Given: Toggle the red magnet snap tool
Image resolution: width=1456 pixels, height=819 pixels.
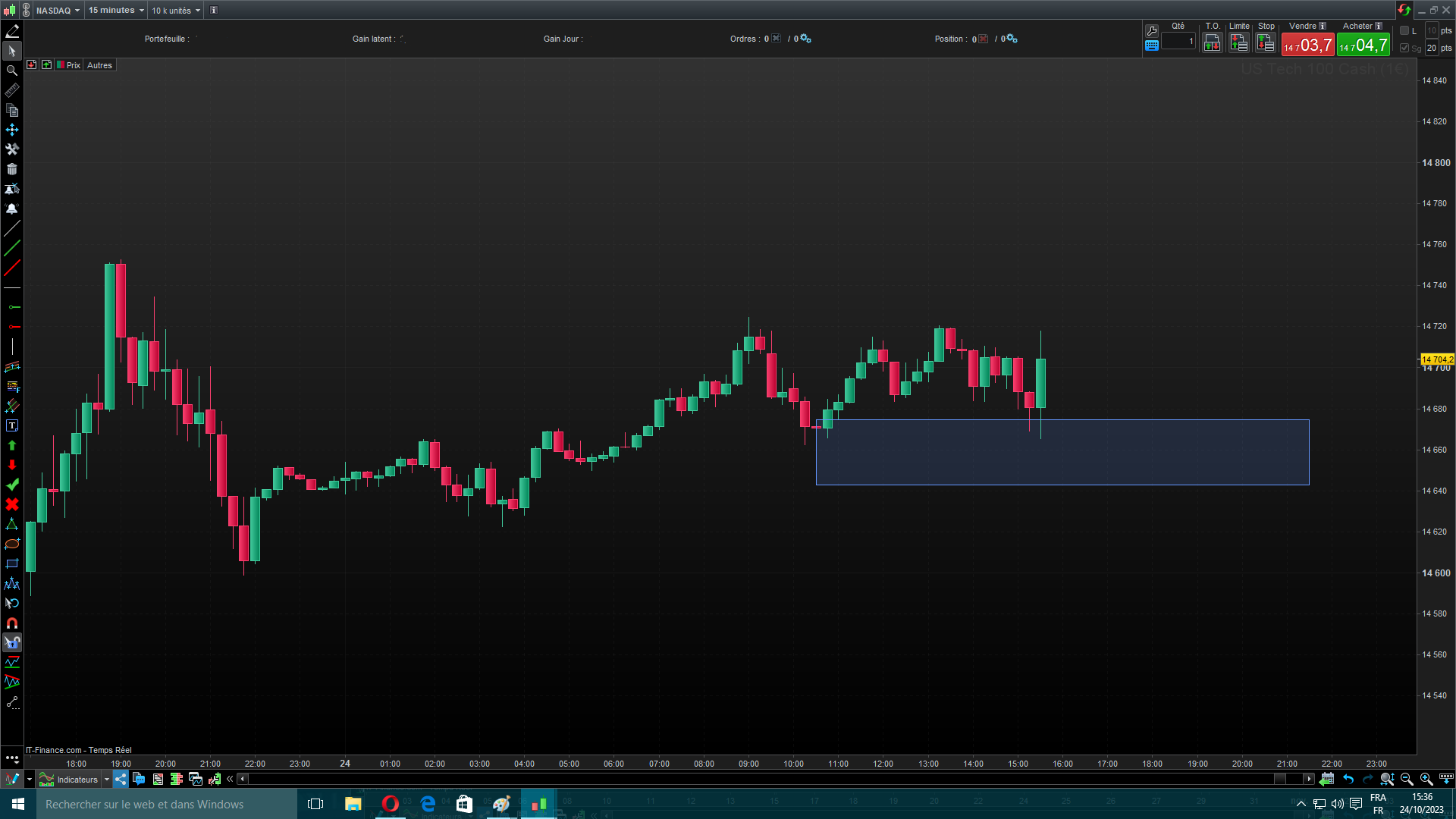Looking at the screenshot, I should [11, 623].
